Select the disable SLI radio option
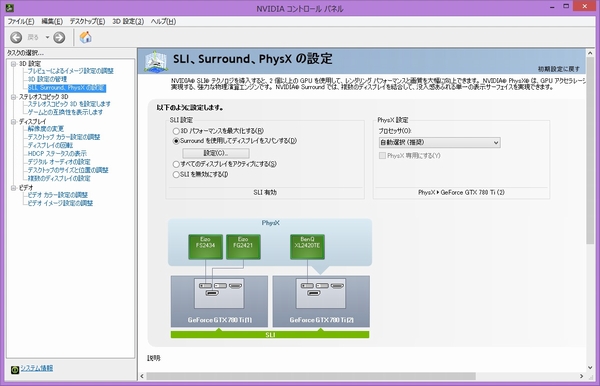The height and width of the screenshot is (386, 600). [x=176, y=175]
